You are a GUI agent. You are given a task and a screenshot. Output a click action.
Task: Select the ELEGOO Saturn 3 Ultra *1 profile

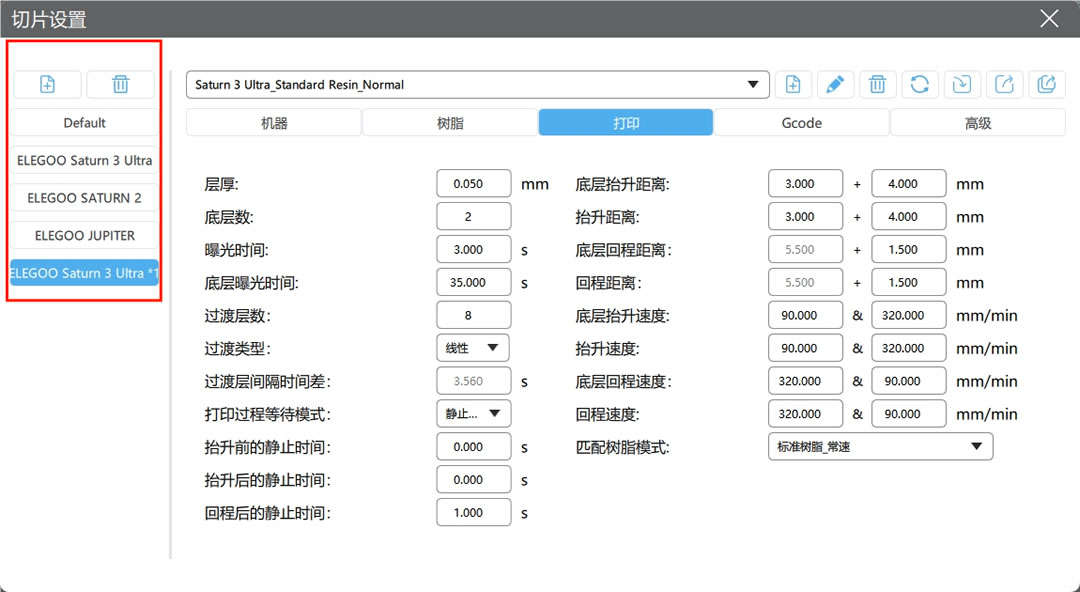click(84, 273)
